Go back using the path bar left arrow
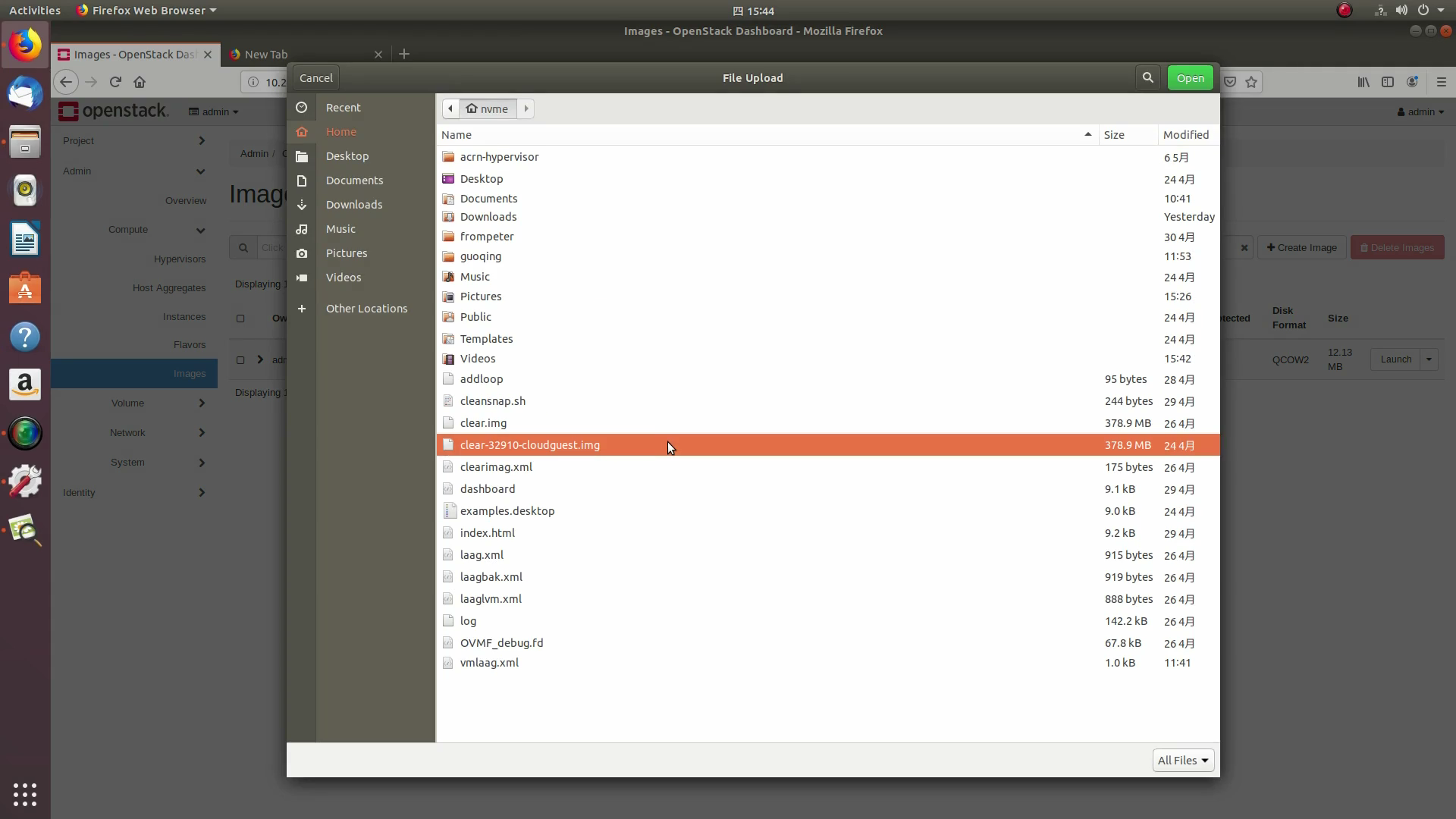 pyautogui.click(x=450, y=108)
